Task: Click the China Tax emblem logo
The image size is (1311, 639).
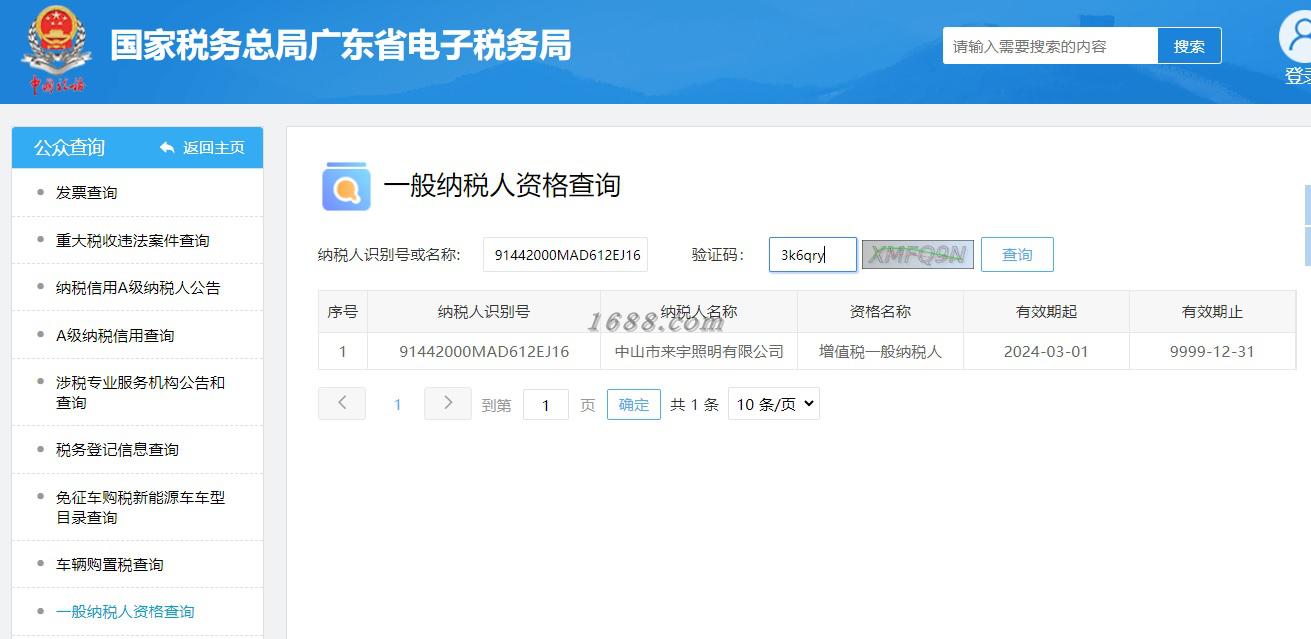Action: tap(57, 50)
